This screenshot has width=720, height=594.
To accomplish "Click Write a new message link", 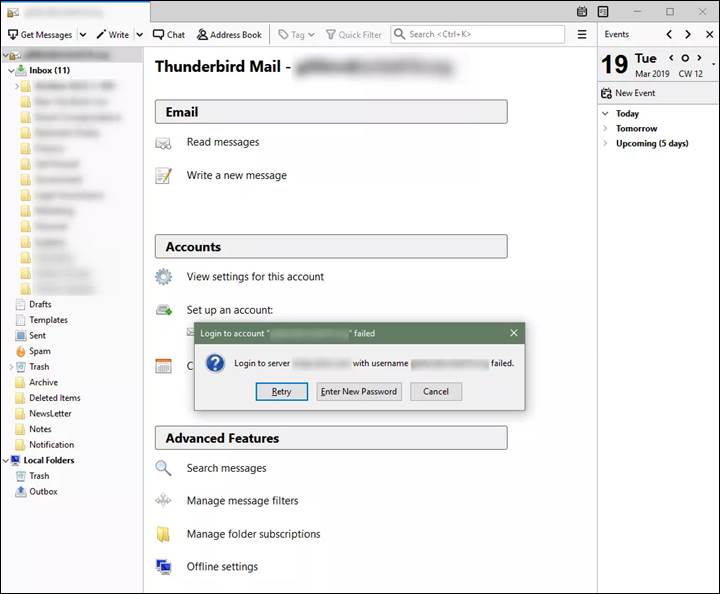I will pyautogui.click(x=236, y=175).
